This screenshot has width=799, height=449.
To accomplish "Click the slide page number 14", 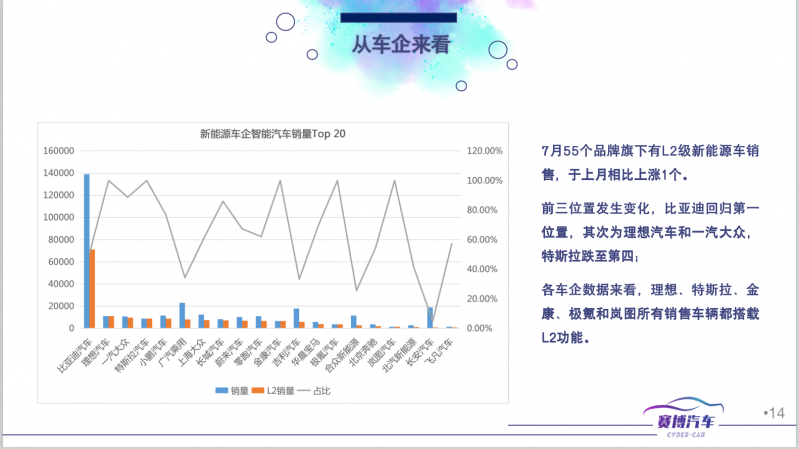I will pyautogui.click(x=775, y=413).
